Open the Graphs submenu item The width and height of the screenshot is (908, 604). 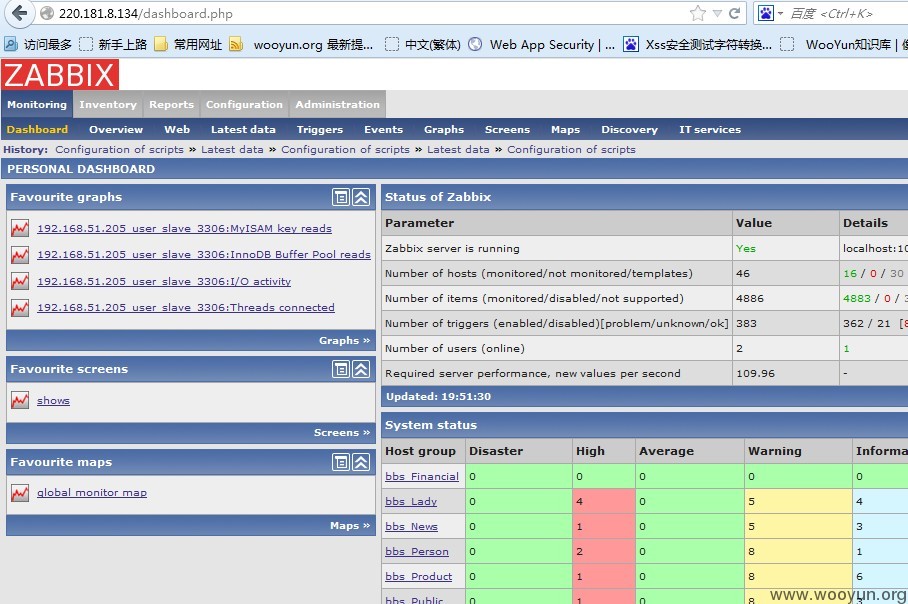click(444, 130)
